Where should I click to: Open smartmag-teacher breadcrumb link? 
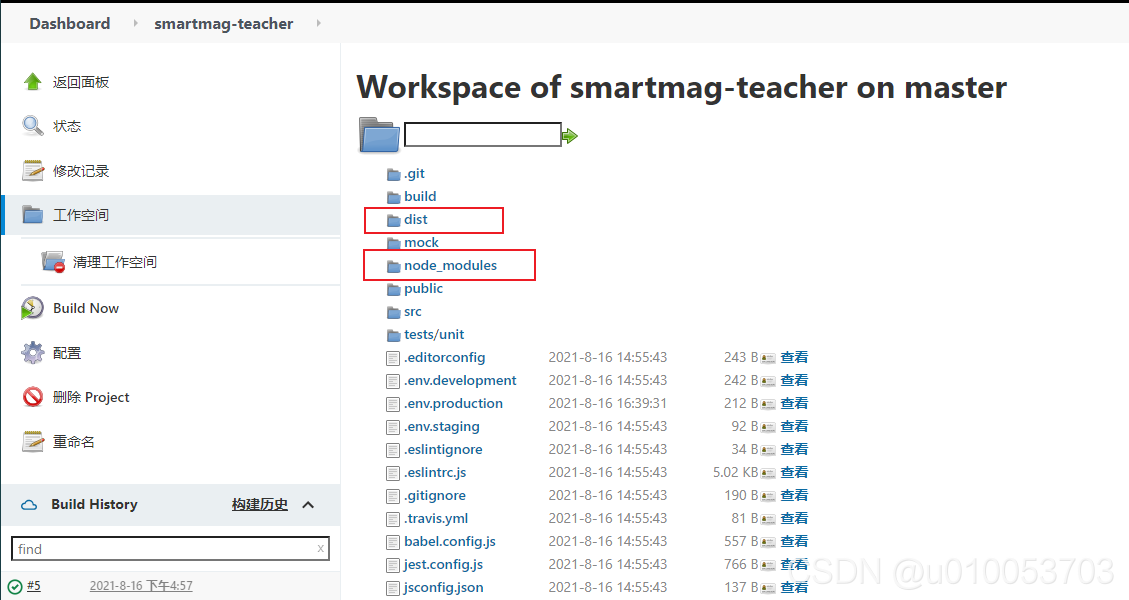click(223, 24)
